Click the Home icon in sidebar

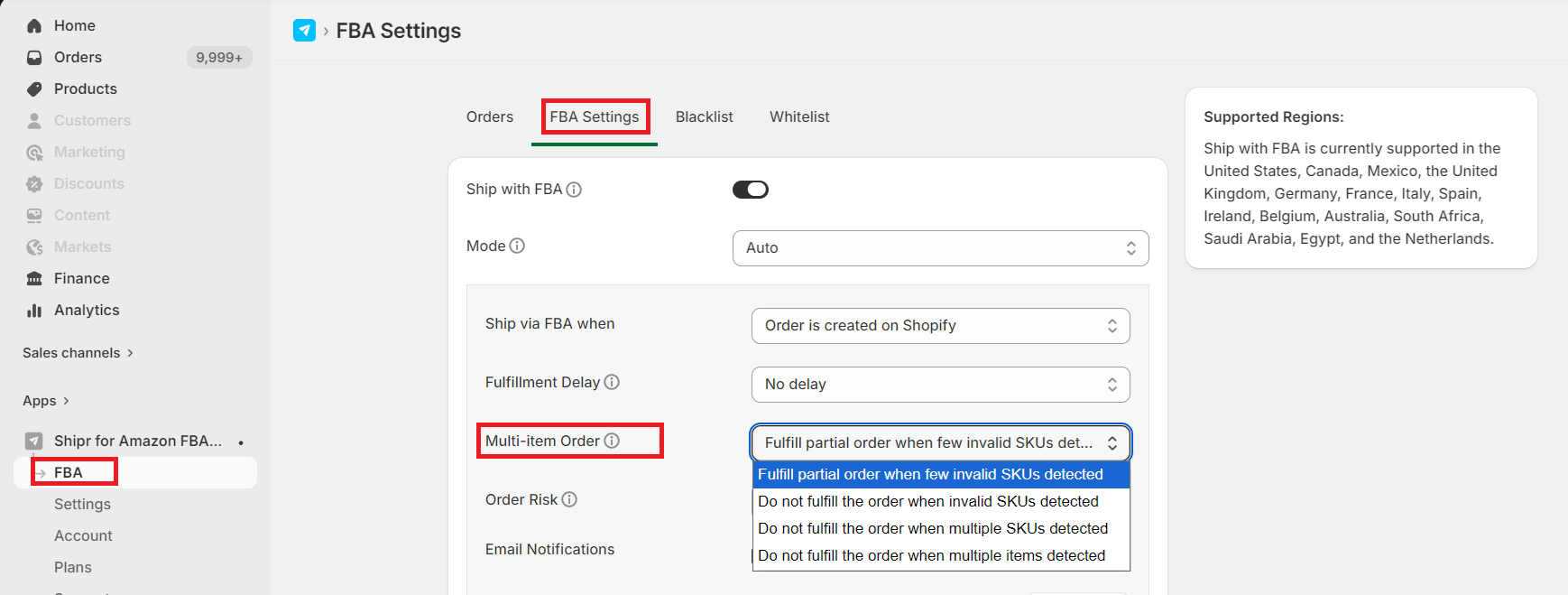tap(34, 26)
